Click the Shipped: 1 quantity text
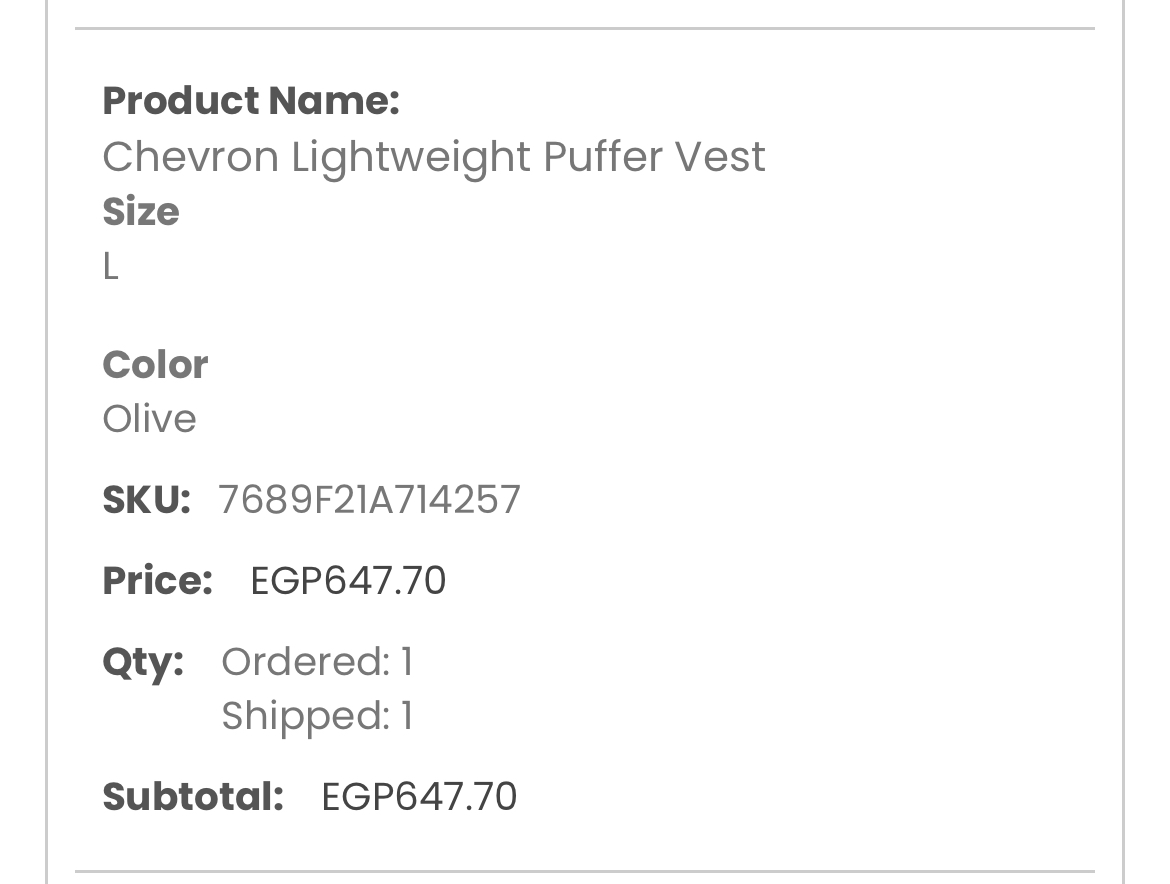Screen dimensions: 1170x884 tap(317, 717)
